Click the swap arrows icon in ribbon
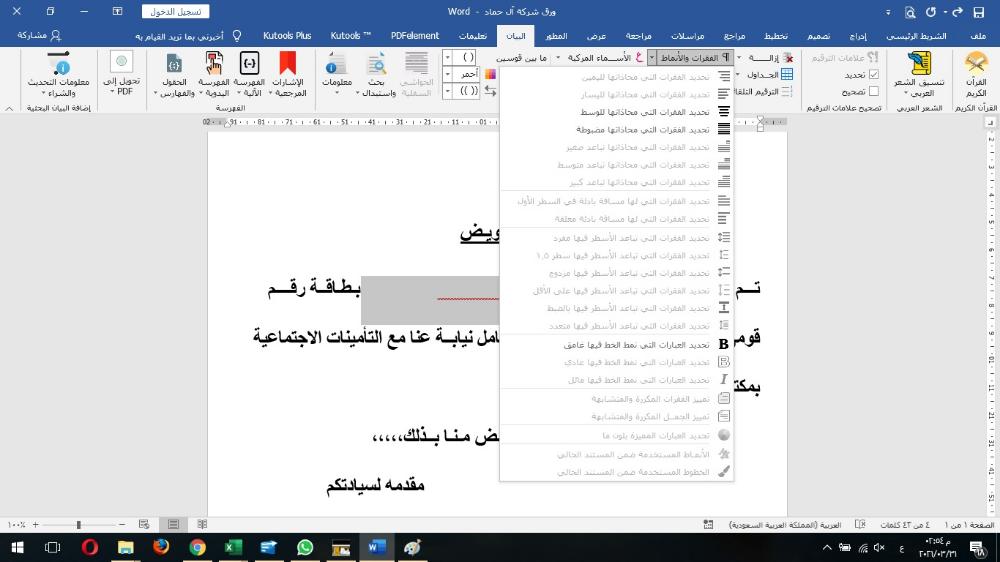1000x562 pixels. coord(490,91)
